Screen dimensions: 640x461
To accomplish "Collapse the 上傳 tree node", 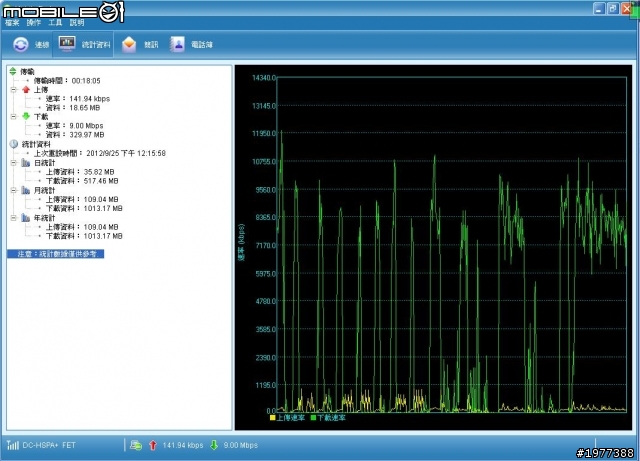I will click(x=13, y=89).
